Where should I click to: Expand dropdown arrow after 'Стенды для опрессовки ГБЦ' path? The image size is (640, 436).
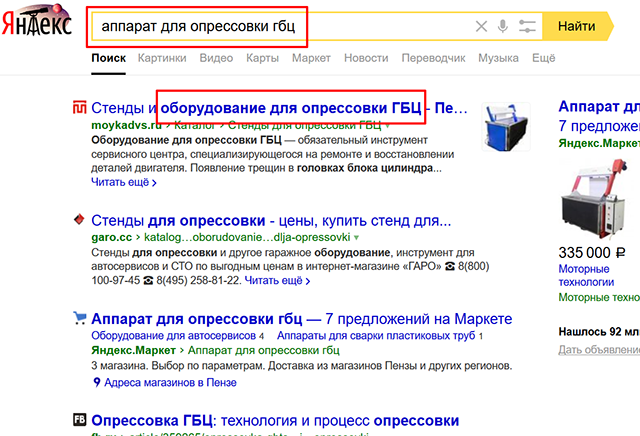click(x=387, y=125)
